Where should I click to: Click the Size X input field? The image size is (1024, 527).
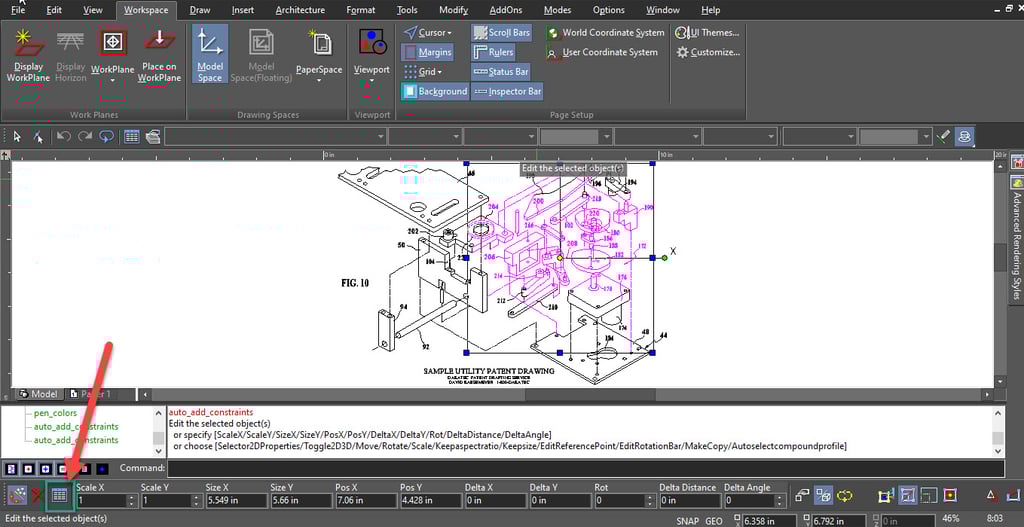236,501
